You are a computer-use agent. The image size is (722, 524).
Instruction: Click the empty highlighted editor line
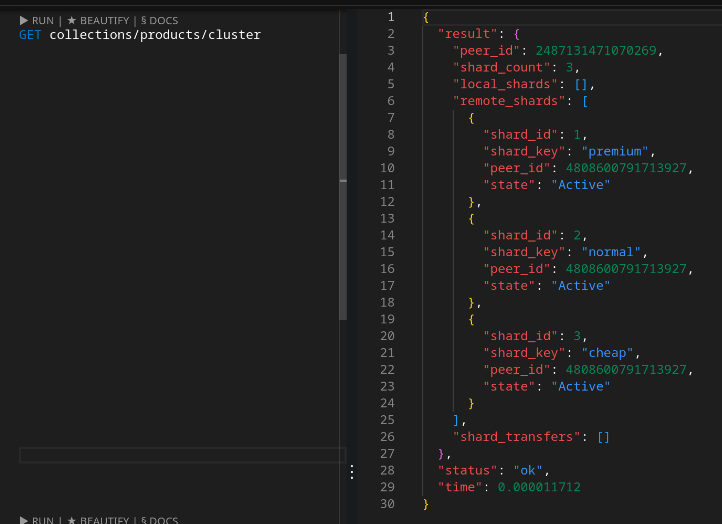click(182, 455)
